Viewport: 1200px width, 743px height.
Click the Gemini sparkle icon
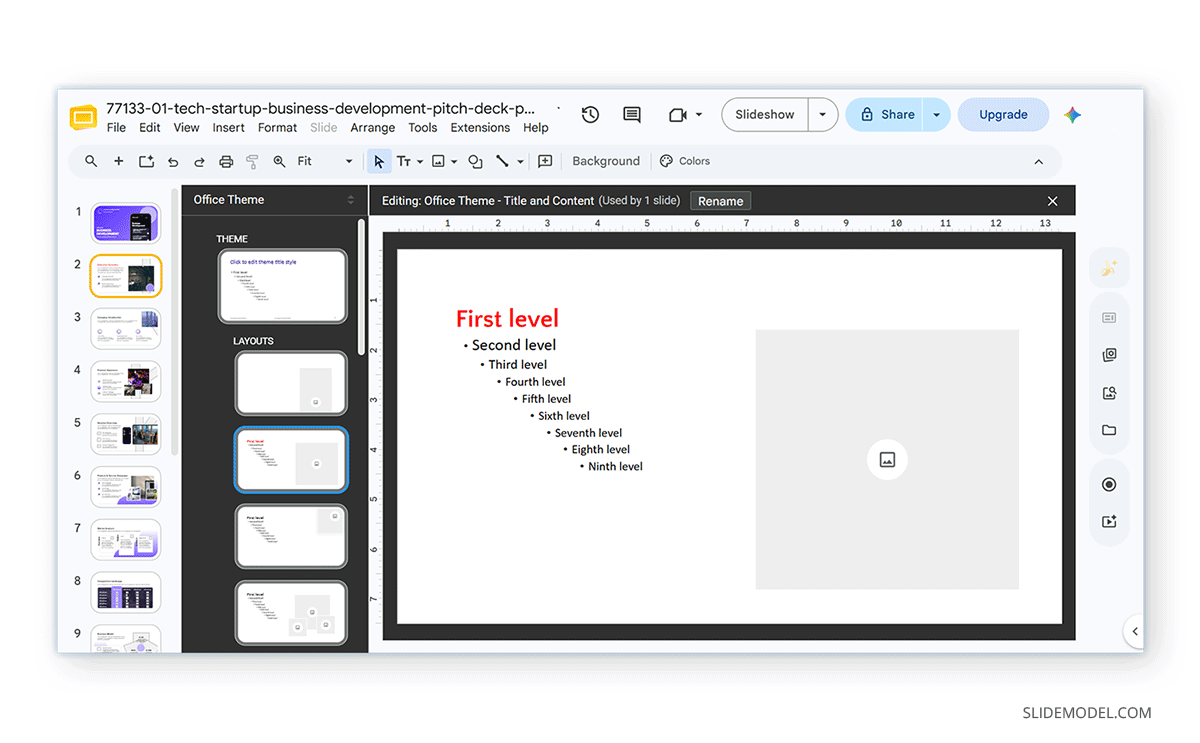click(x=1073, y=115)
